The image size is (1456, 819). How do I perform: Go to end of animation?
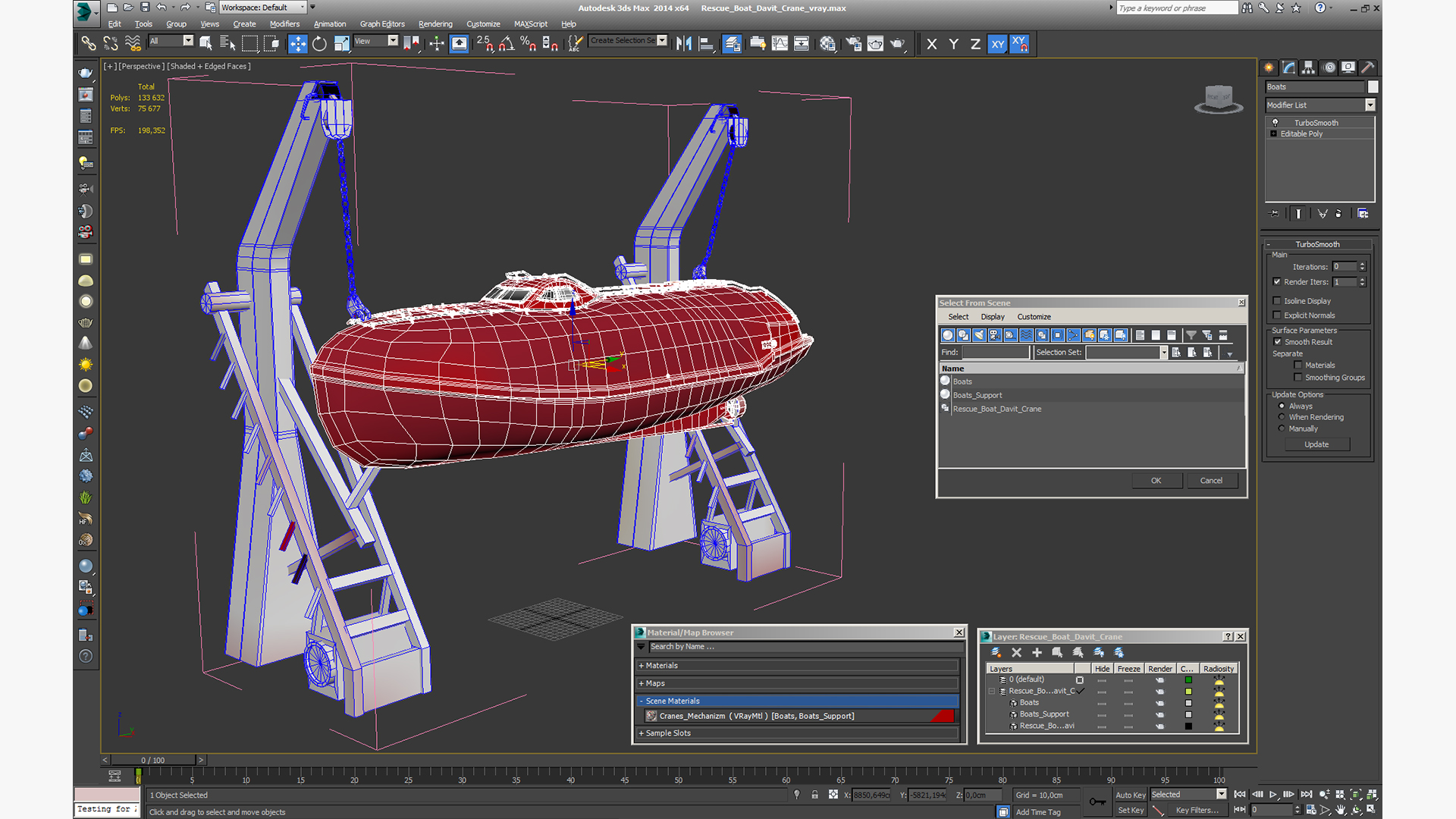[1307, 794]
